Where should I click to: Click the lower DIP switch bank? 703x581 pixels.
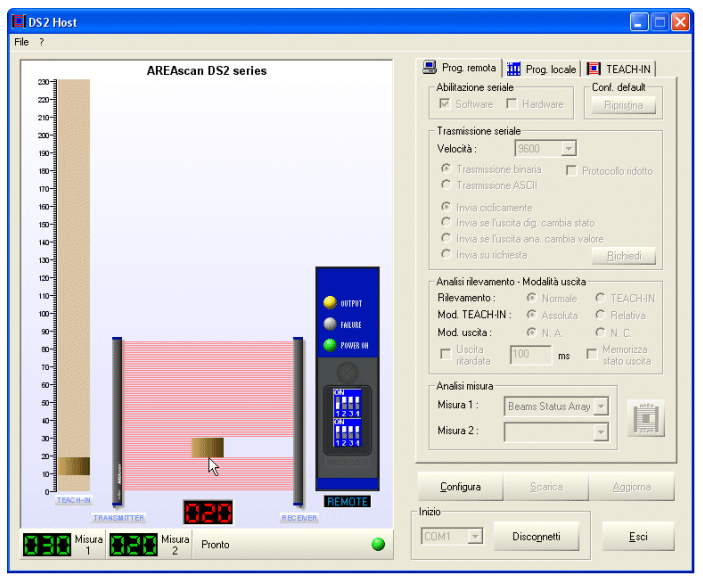click(x=347, y=432)
